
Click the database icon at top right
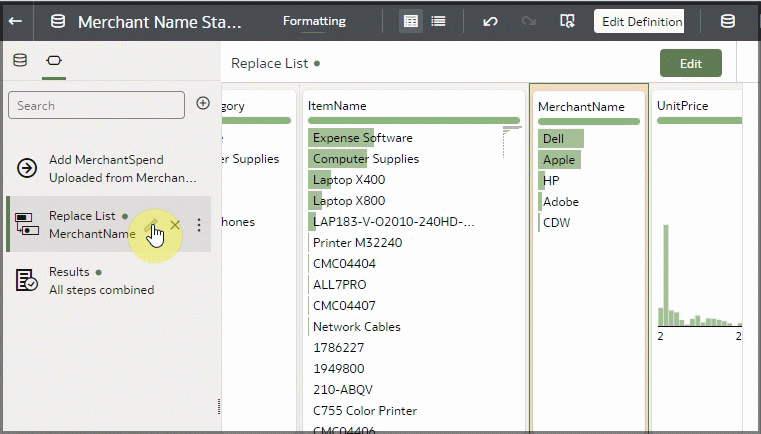pyautogui.click(x=728, y=21)
